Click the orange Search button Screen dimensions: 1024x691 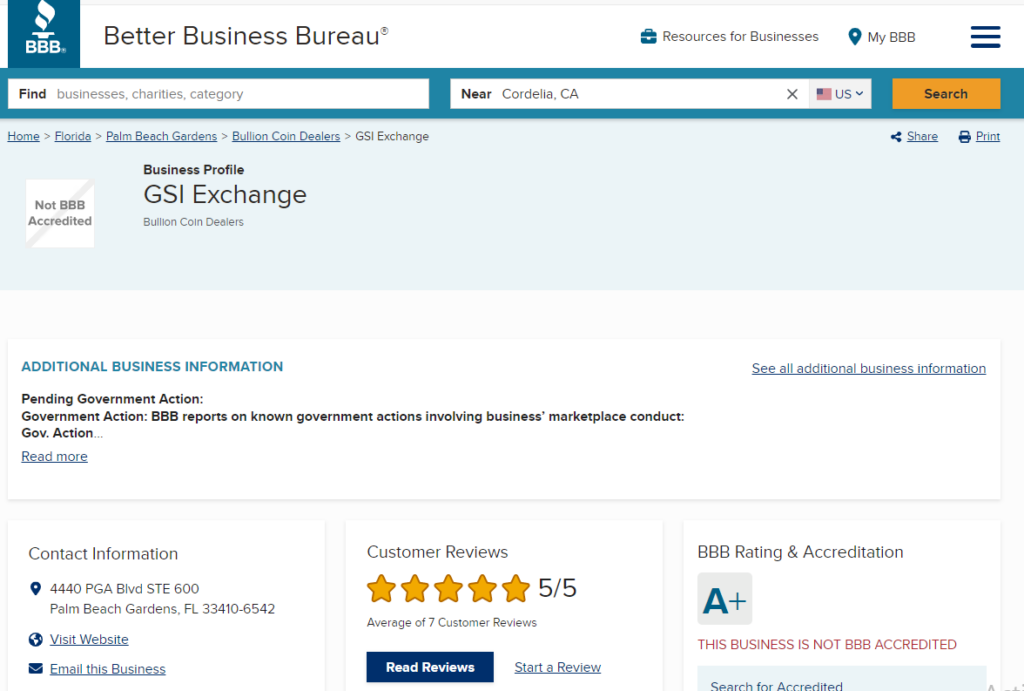946,94
